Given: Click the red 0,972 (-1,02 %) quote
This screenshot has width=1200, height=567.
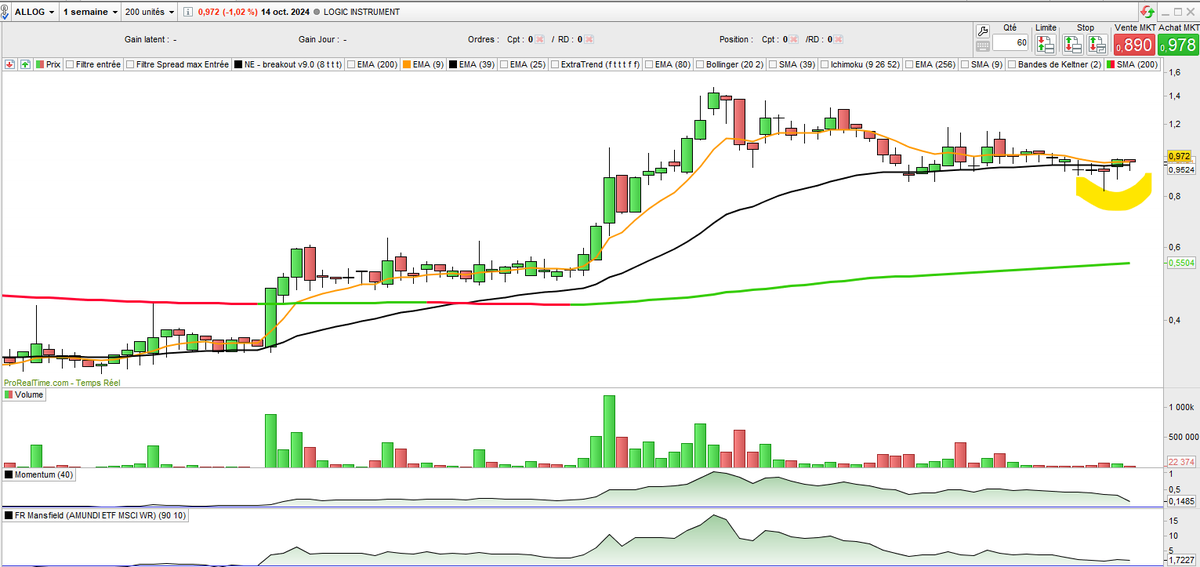Looking at the screenshot, I should 227,12.
